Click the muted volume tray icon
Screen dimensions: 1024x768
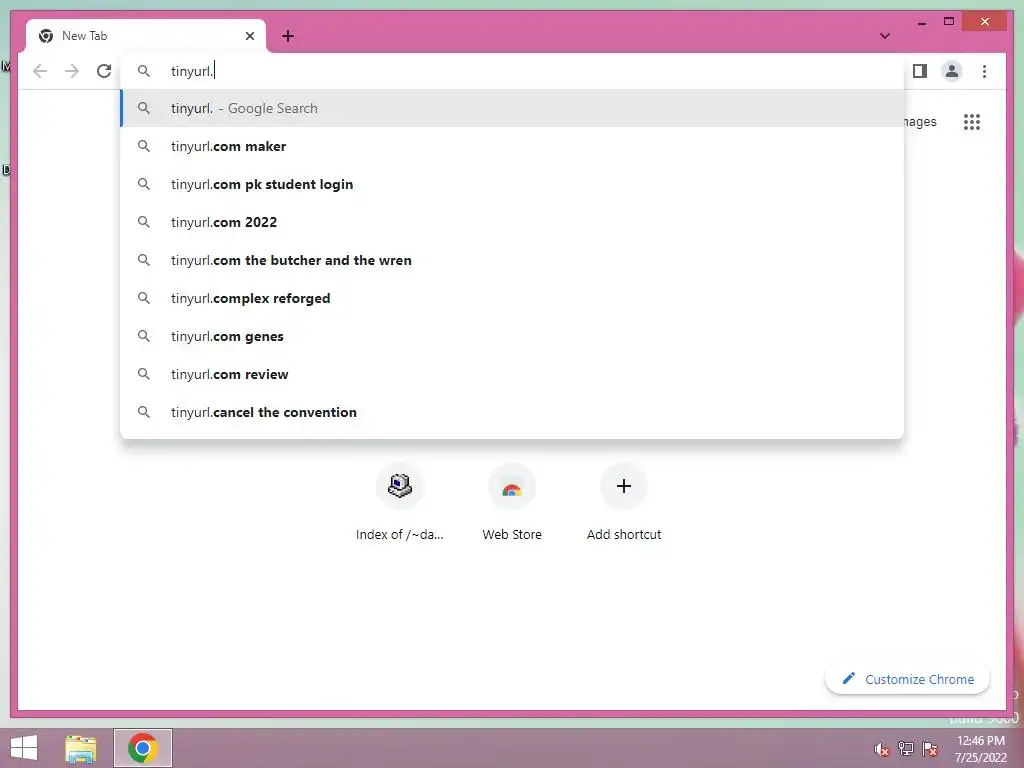click(x=882, y=749)
